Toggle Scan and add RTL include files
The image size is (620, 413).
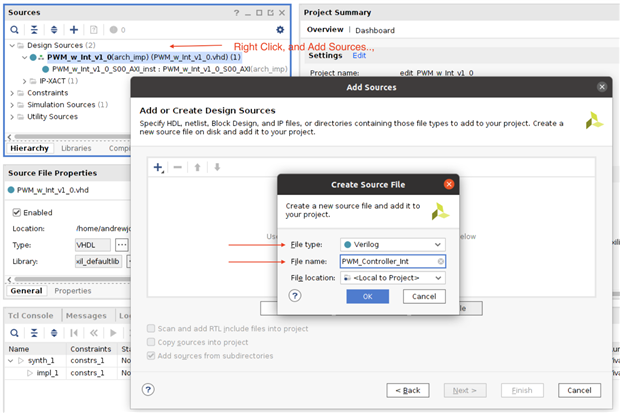(151, 328)
